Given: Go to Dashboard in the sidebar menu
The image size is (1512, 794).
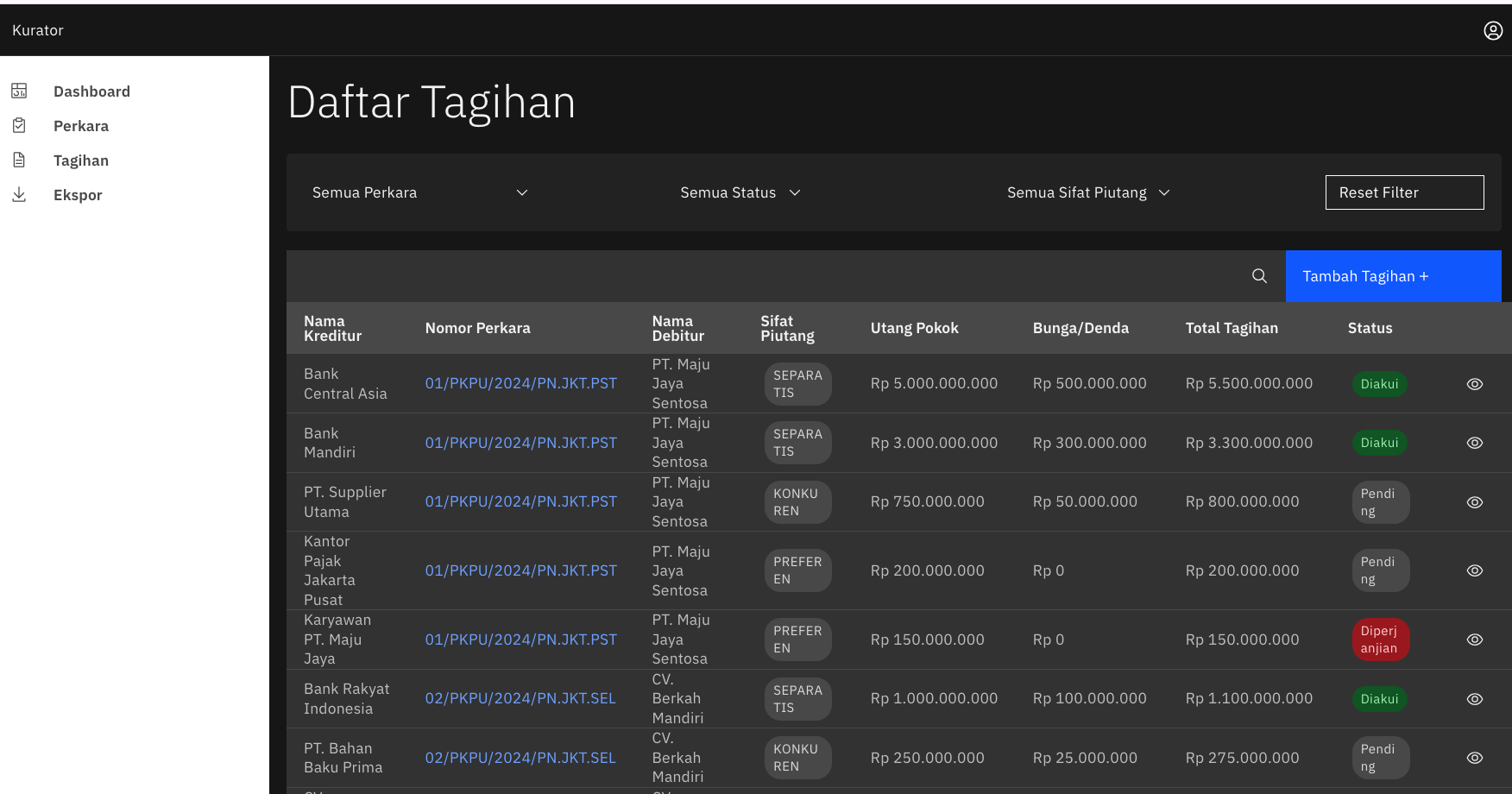Looking at the screenshot, I should 91,91.
